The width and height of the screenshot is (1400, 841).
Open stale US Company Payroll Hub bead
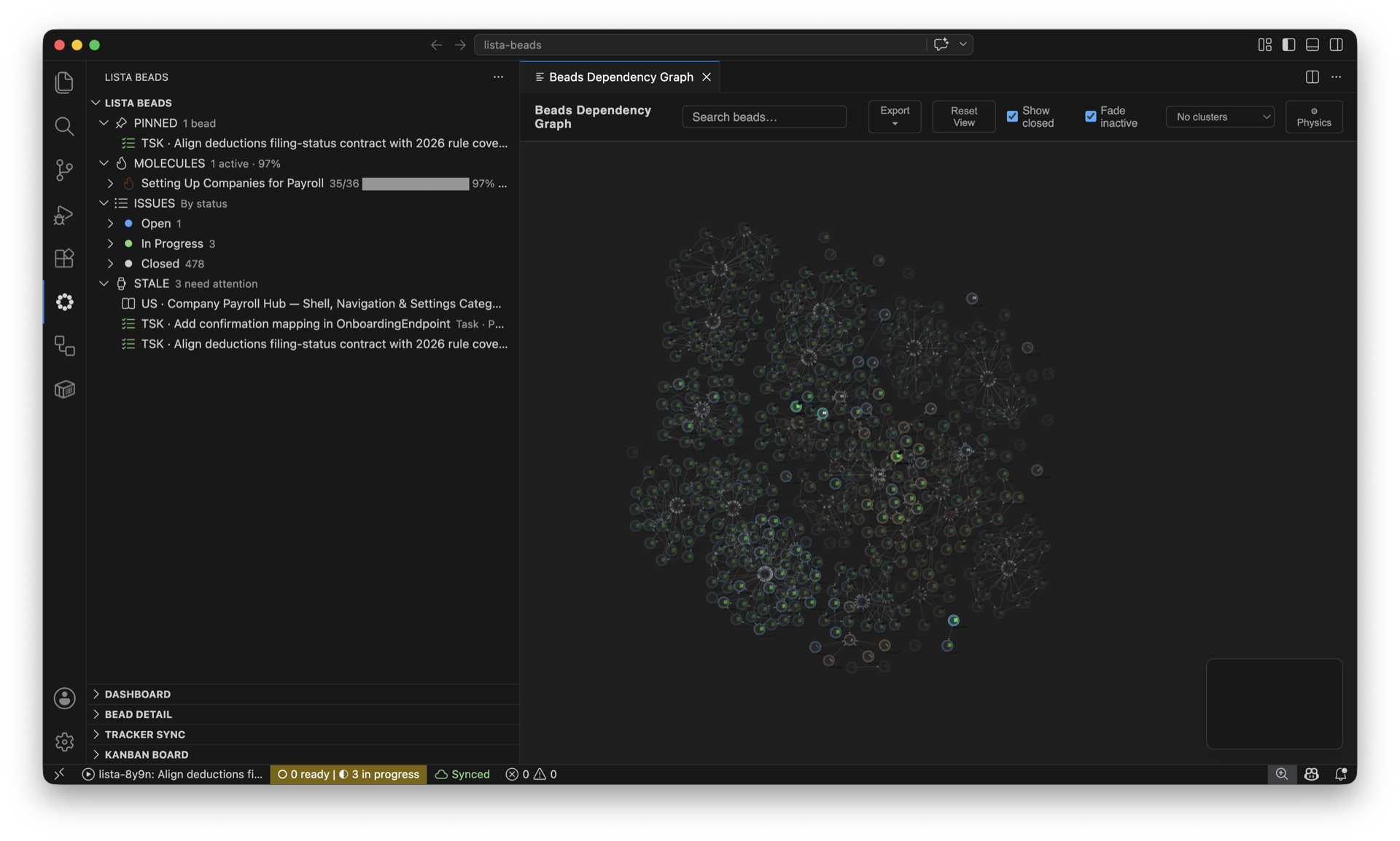[x=303, y=303]
